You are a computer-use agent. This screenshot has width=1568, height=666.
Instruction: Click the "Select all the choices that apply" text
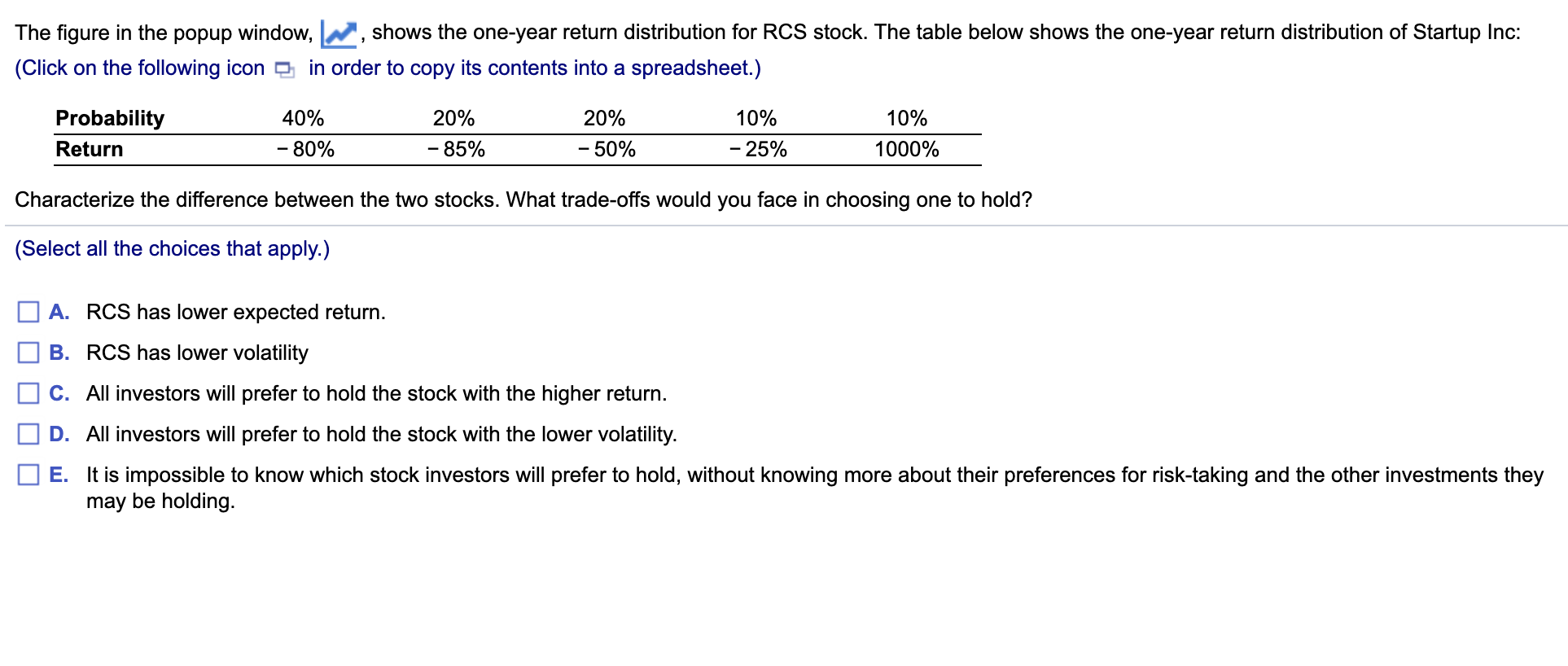point(171,248)
